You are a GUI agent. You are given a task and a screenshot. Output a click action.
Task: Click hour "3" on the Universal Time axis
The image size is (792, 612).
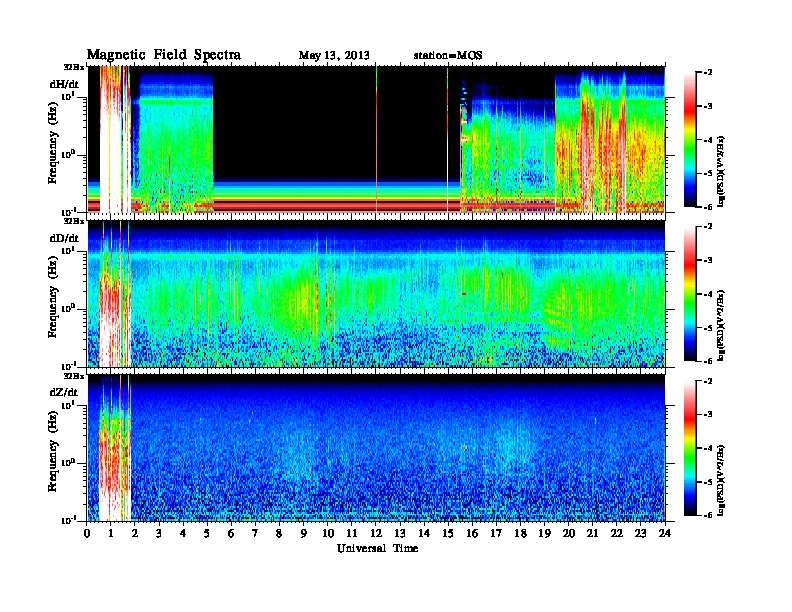tap(160, 533)
